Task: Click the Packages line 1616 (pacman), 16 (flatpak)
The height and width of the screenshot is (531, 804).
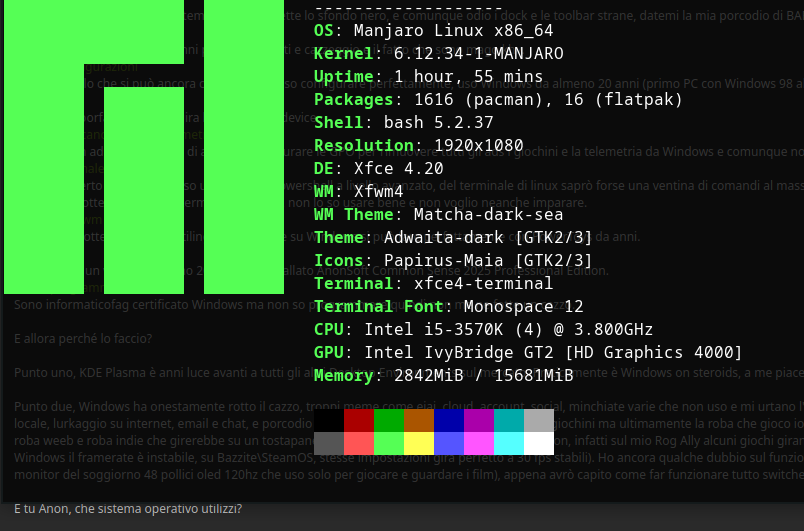Action: point(498,99)
